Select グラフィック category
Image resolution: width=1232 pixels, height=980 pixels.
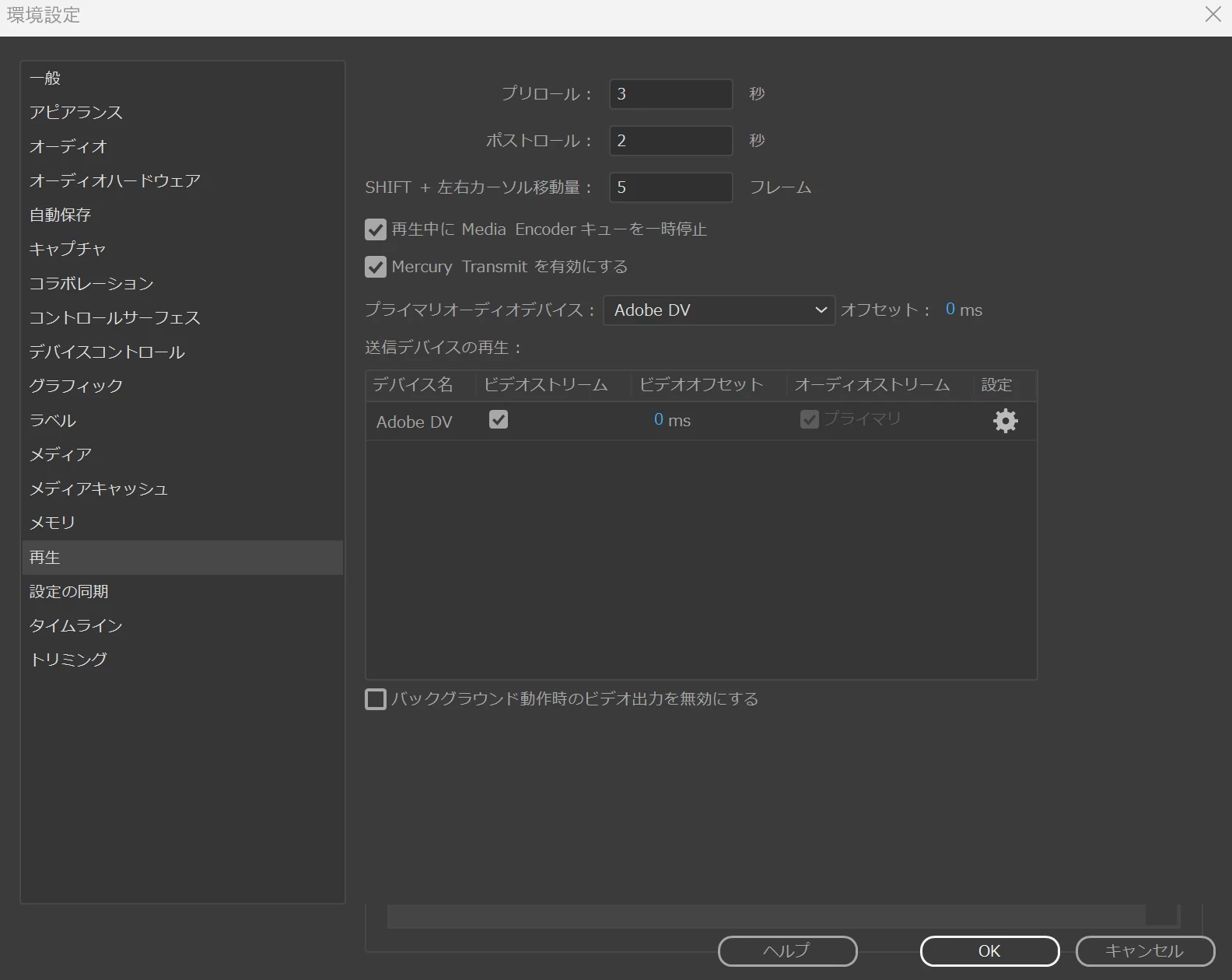[x=182, y=386]
